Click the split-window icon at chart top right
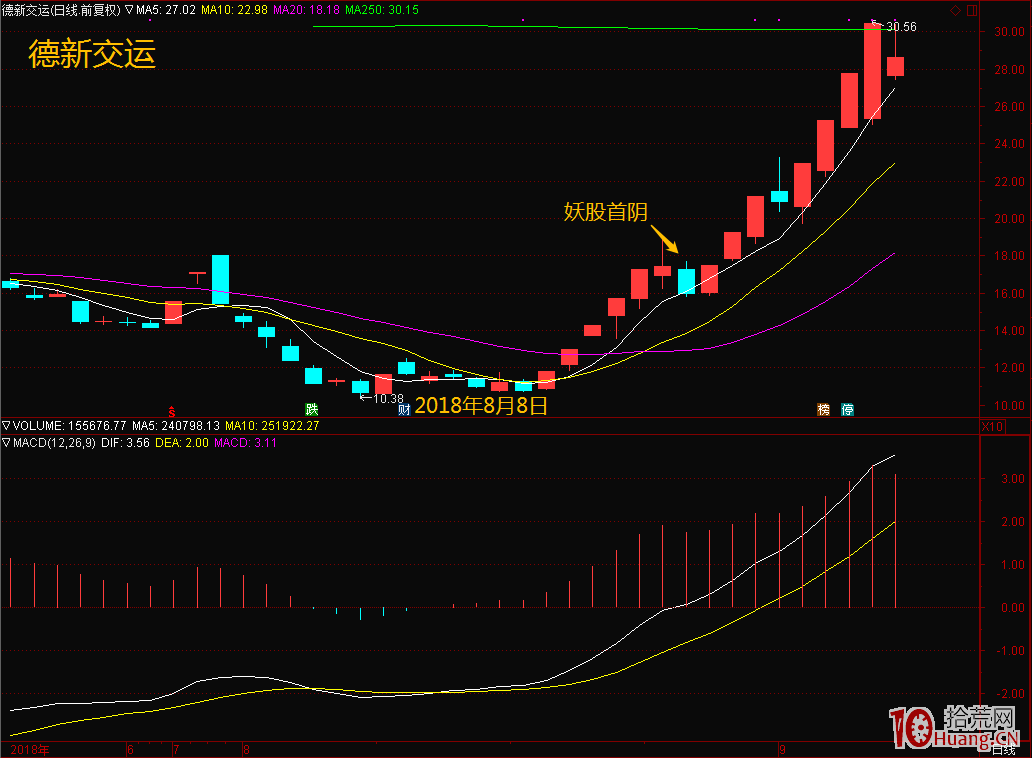This screenshot has height=758, width=1032. pyautogui.click(x=972, y=11)
